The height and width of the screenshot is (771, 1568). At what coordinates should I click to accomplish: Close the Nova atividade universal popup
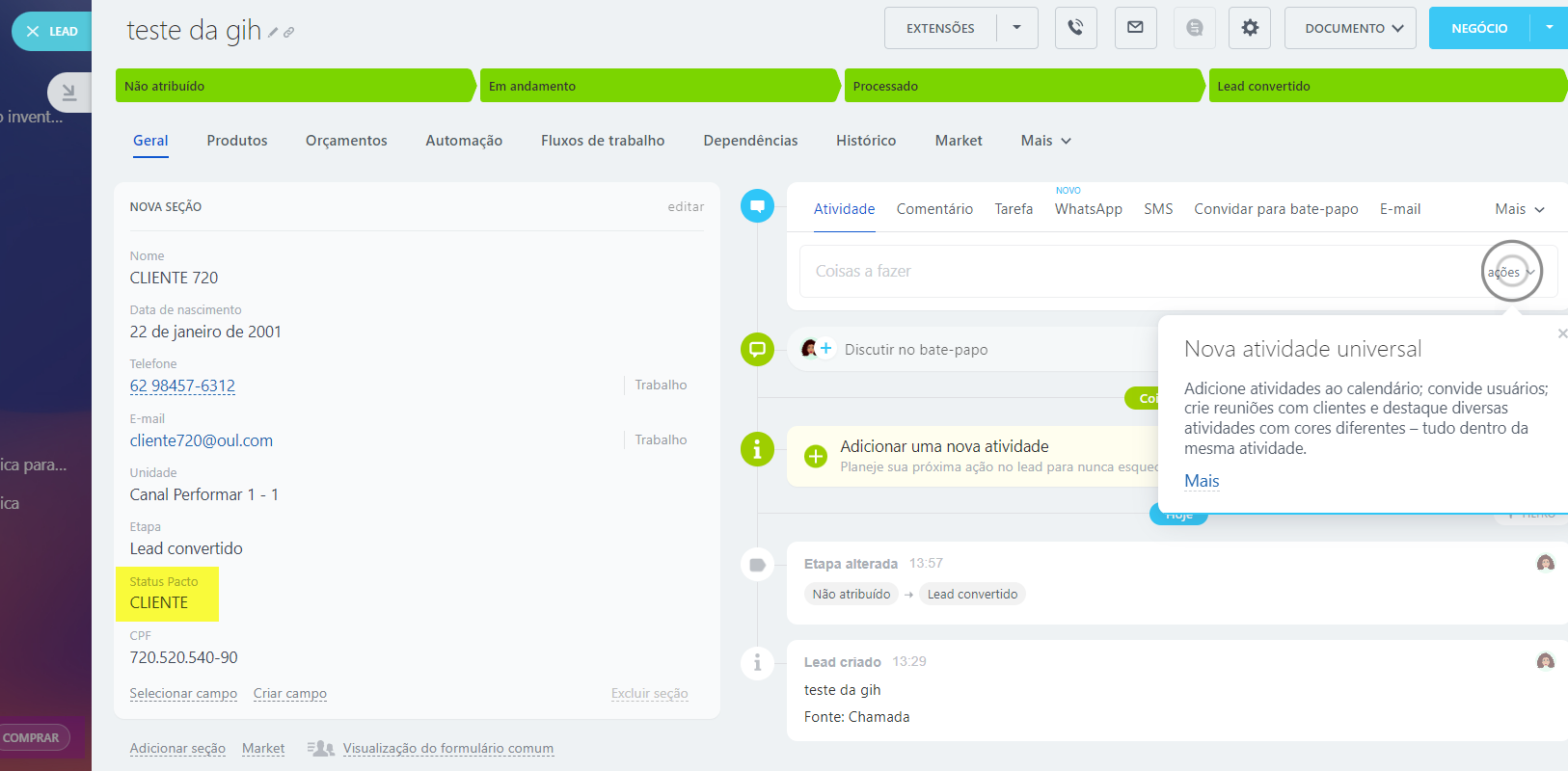[x=1561, y=333]
